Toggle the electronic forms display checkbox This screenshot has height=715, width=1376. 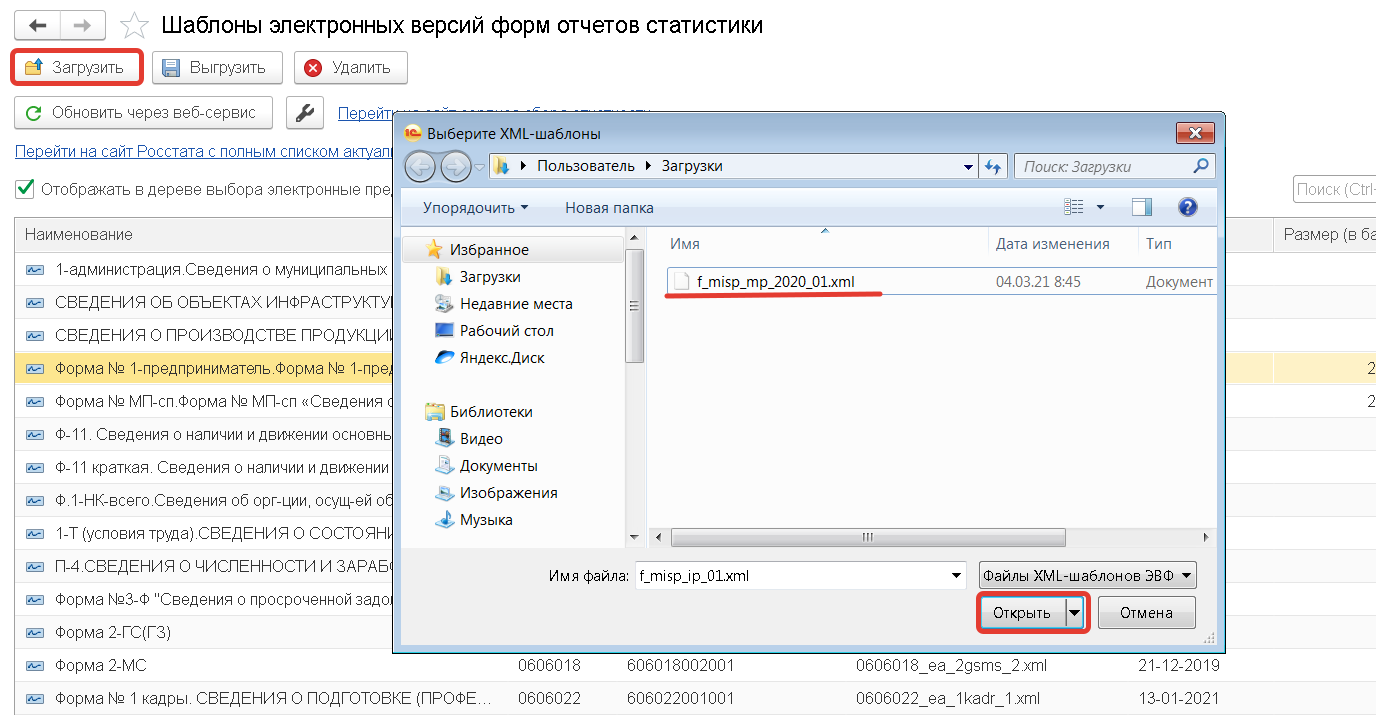tap(24, 189)
